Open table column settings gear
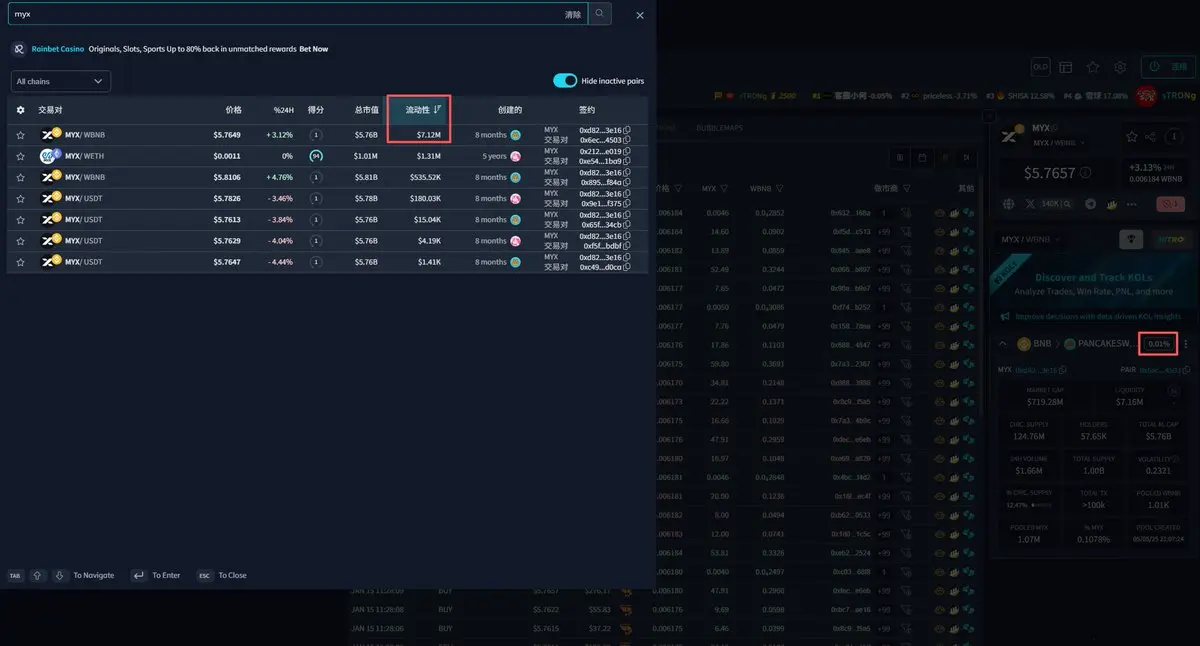Image resolution: width=1200 pixels, height=646 pixels. click(x=20, y=110)
